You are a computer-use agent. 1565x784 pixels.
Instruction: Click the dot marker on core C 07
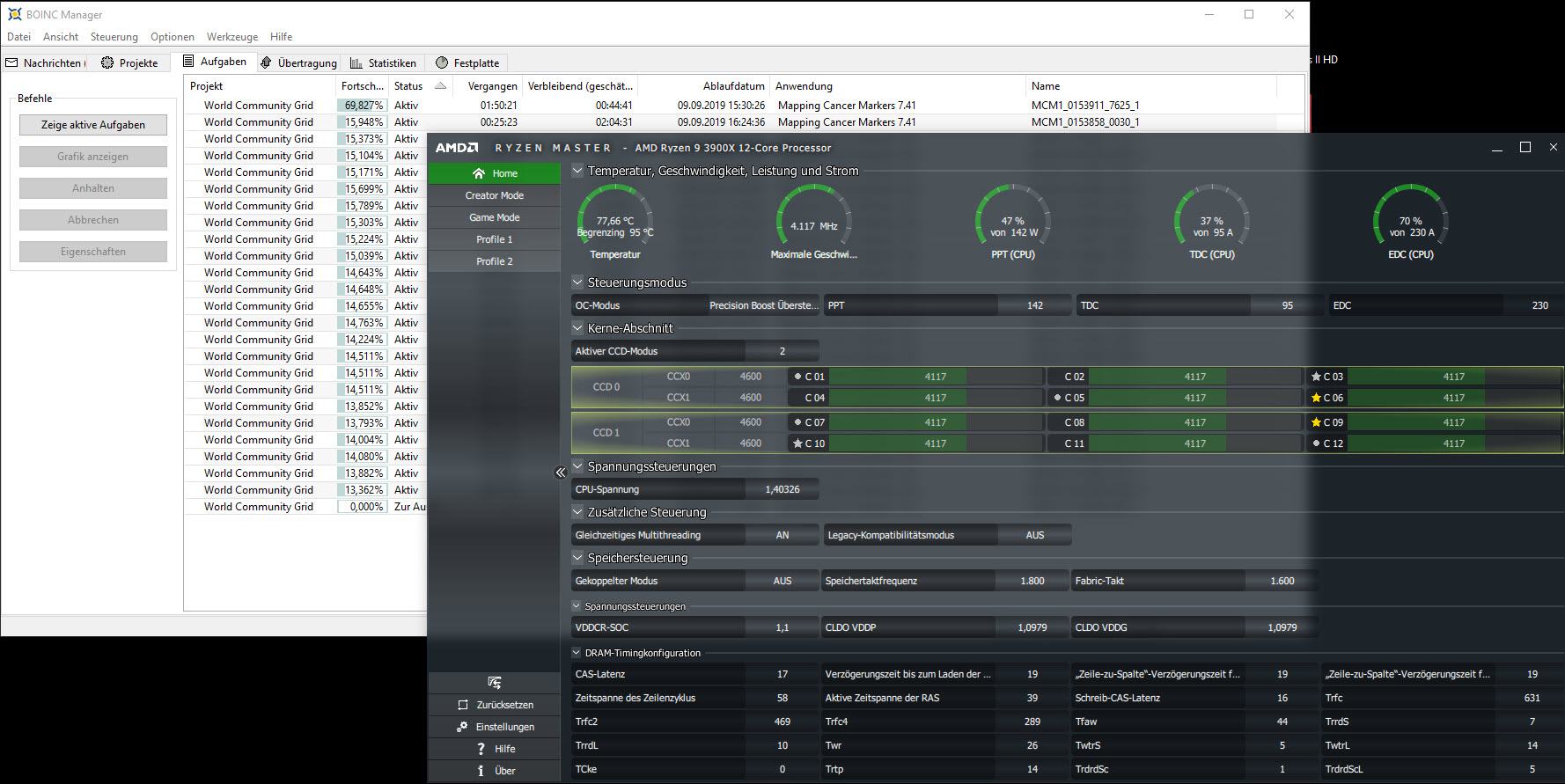click(x=797, y=422)
